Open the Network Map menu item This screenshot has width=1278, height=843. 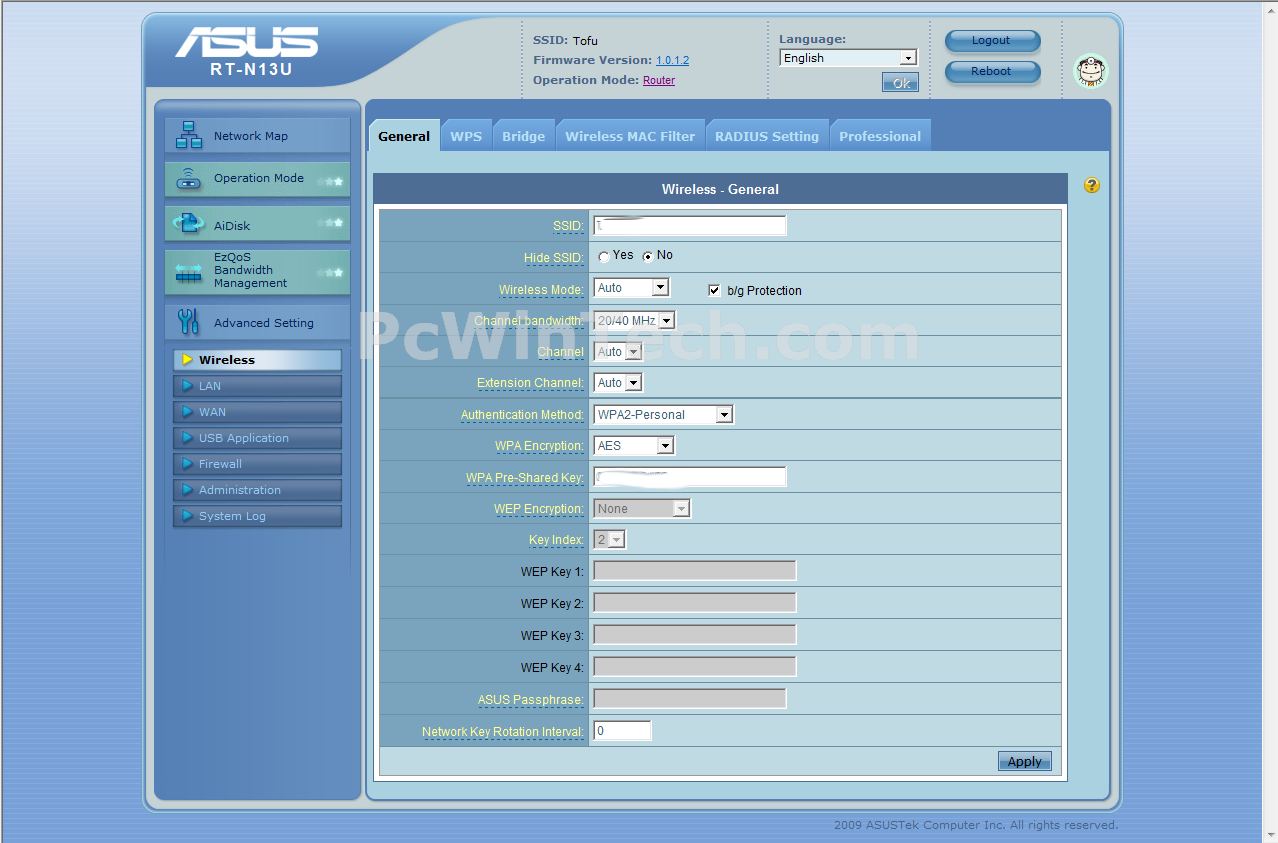[257, 135]
